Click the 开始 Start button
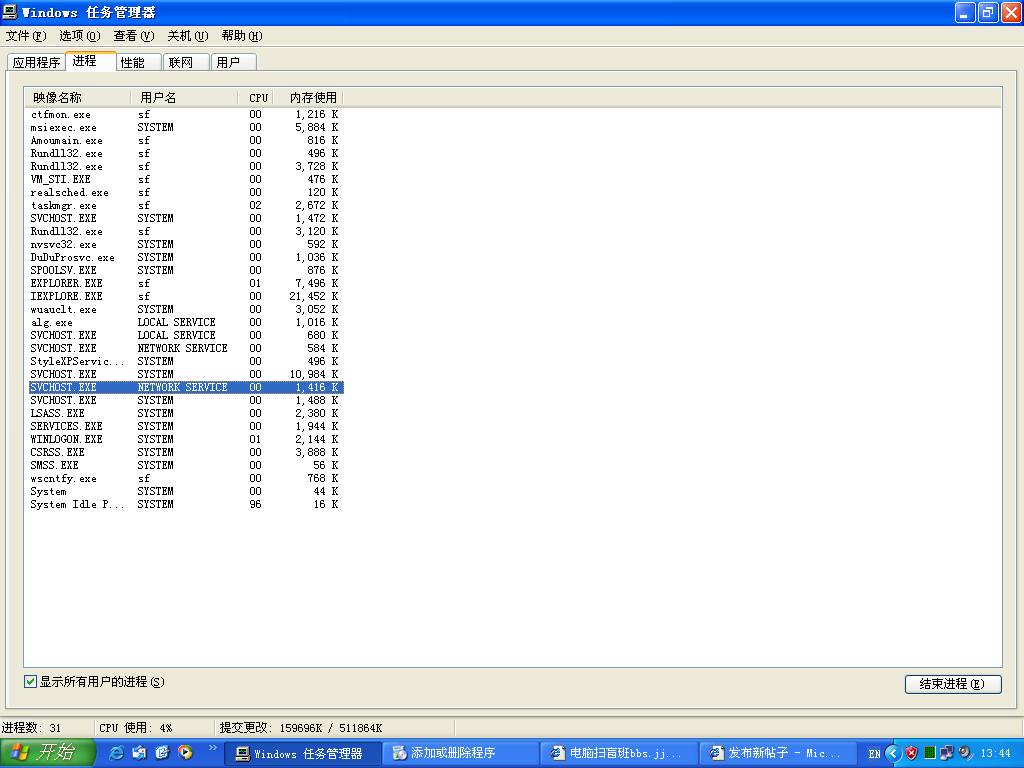 click(47, 753)
